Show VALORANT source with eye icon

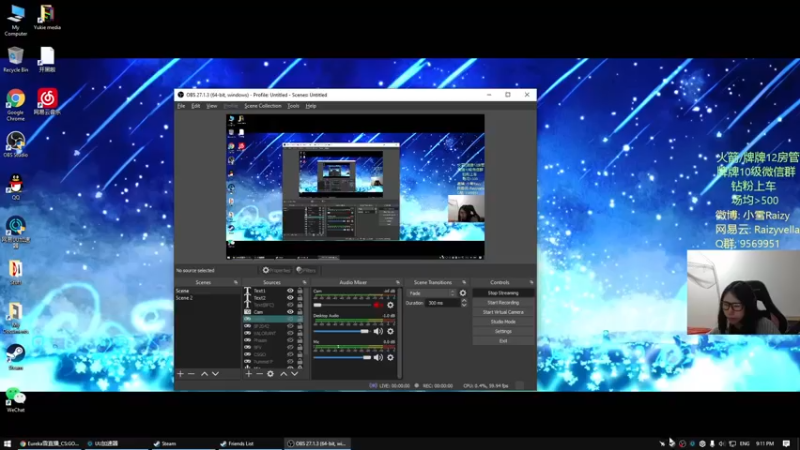tap(290, 333)
